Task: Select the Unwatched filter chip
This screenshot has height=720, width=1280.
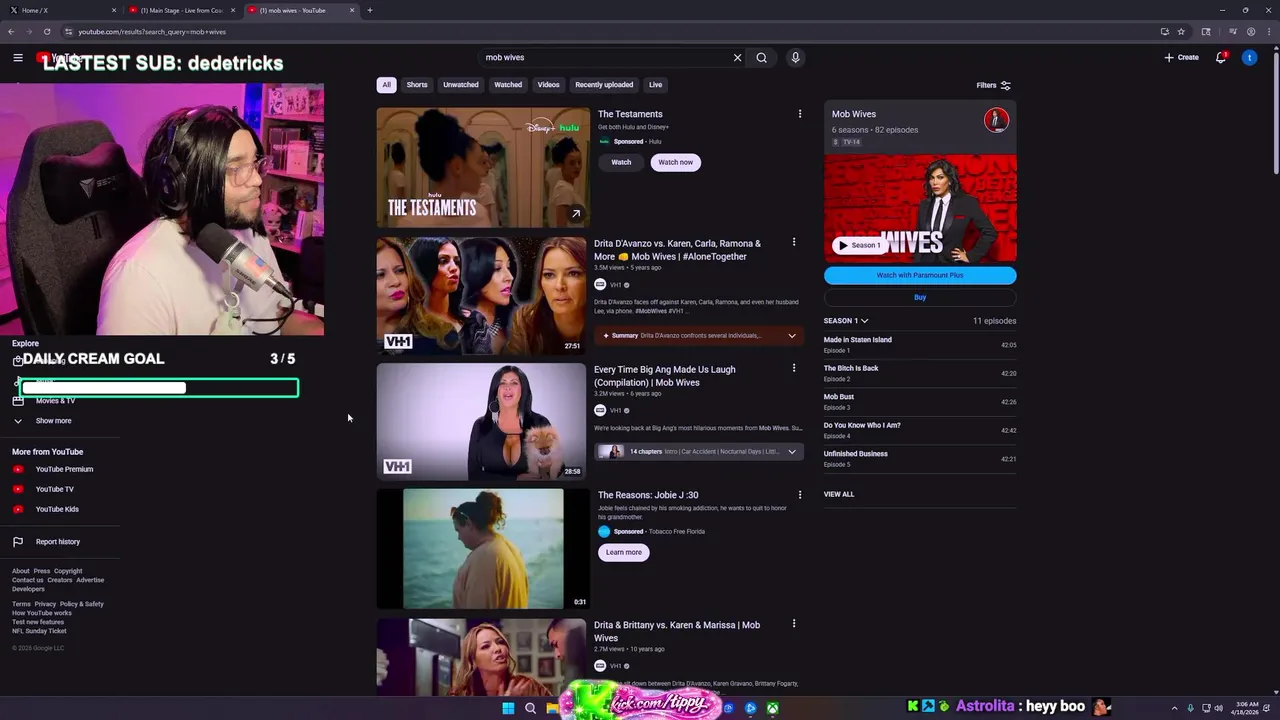Action: 461,85
